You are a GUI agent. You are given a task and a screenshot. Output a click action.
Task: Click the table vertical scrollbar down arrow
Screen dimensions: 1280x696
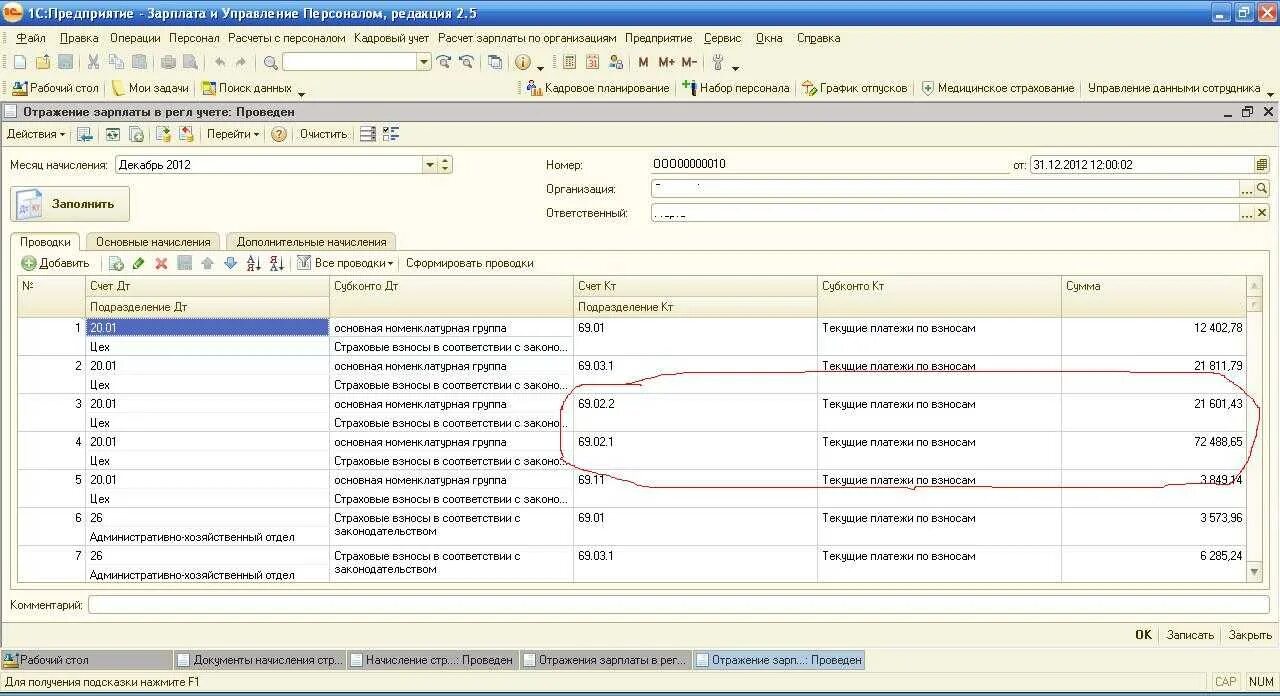(x=1255, y=571)
